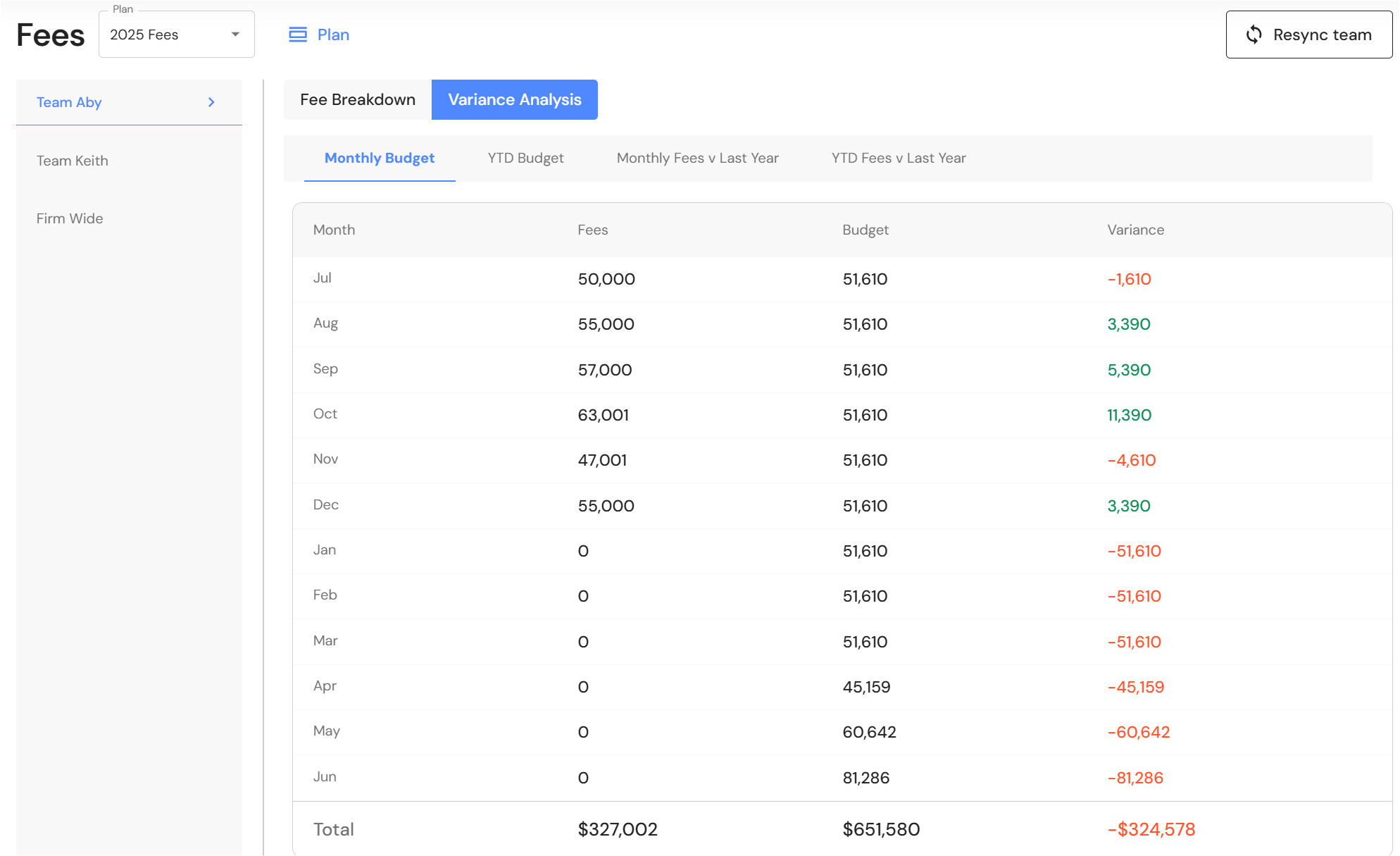Open the Plan link
This screenshot has width=1400, height=856.
(x=333, y=35)
